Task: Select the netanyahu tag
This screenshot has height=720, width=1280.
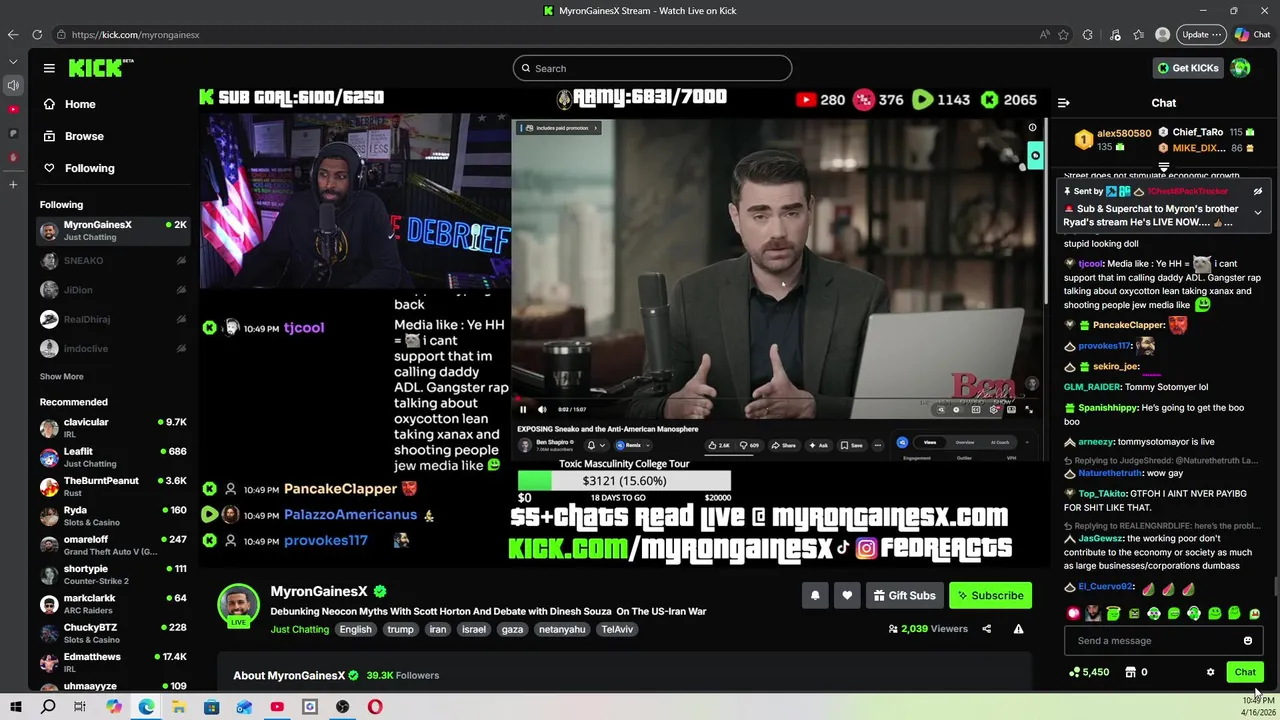Action: [561, 629]
